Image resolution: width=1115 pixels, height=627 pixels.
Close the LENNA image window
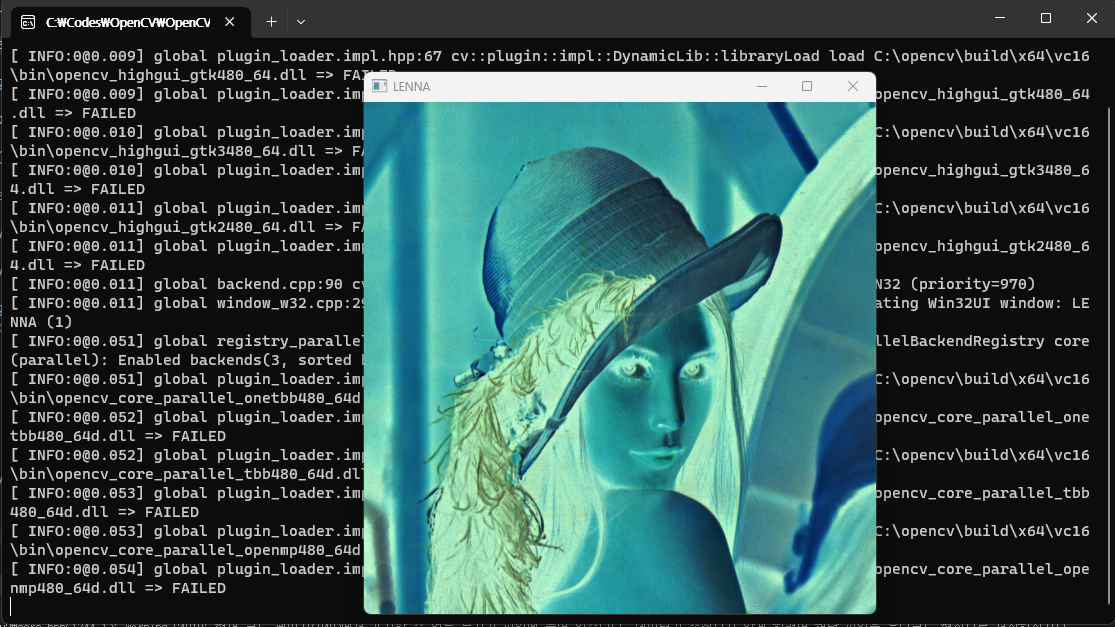(853, 86)
